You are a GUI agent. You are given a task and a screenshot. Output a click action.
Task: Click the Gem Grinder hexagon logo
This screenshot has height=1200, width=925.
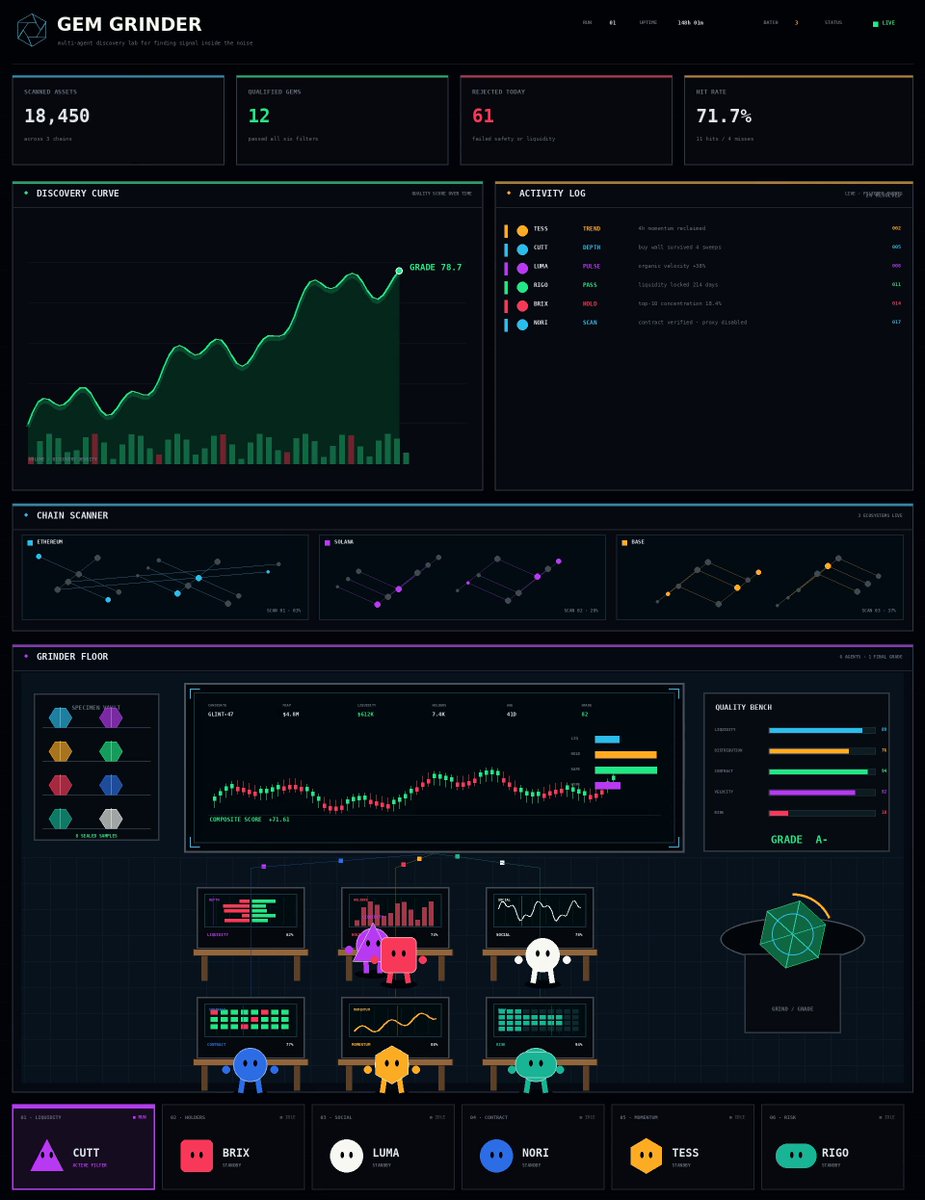[31, 30]
